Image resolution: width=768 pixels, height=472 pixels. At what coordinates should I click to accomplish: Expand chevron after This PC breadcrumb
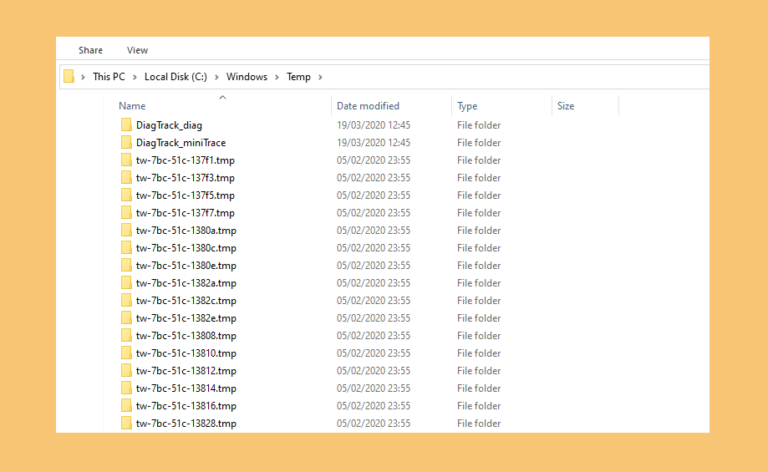point(135,77)
